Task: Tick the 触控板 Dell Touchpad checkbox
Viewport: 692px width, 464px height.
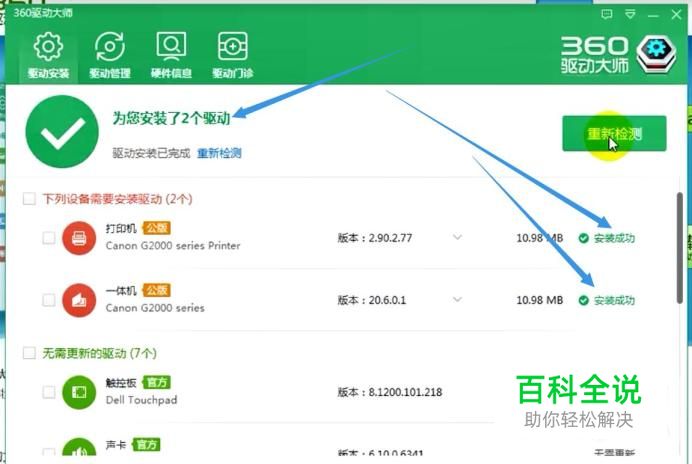Action: [49, 392]
